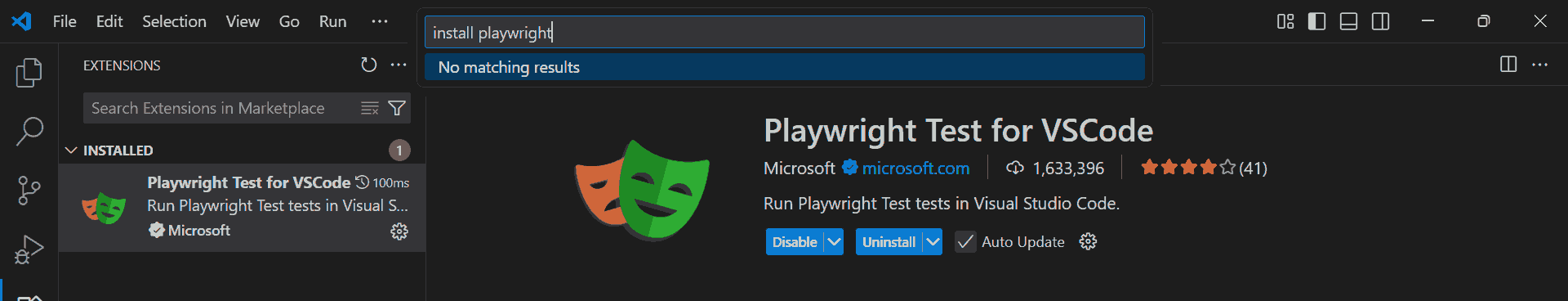The width and height of the screenshot is (1568, 301).
Task: Click the Microsoft publisher name in details
Action: pyautogui.click(x=799, y=168)
